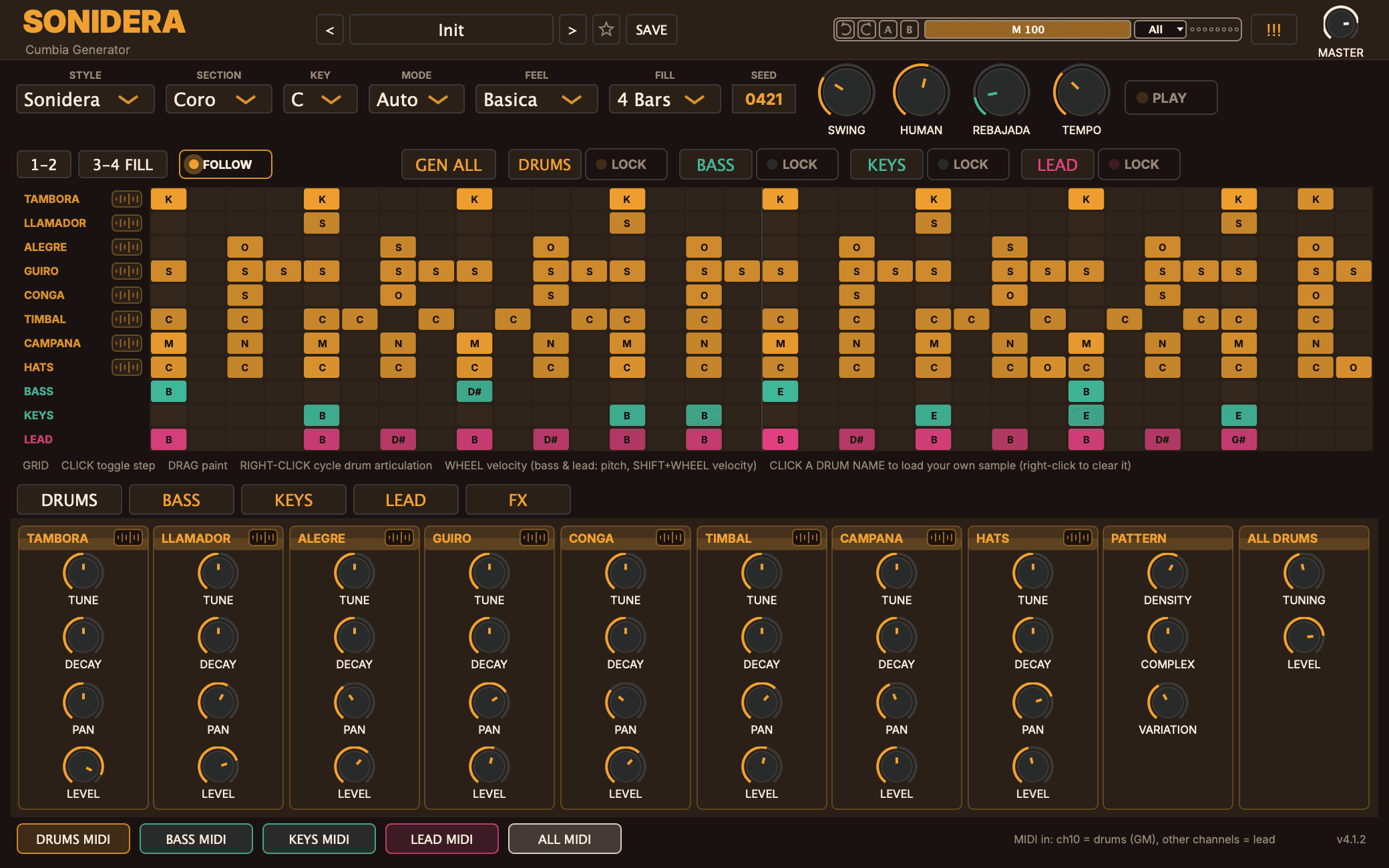1389x868 pixels.
Task: Open the FILL dropdown showing 4 Bars
Action: click(x=665, y=99)
